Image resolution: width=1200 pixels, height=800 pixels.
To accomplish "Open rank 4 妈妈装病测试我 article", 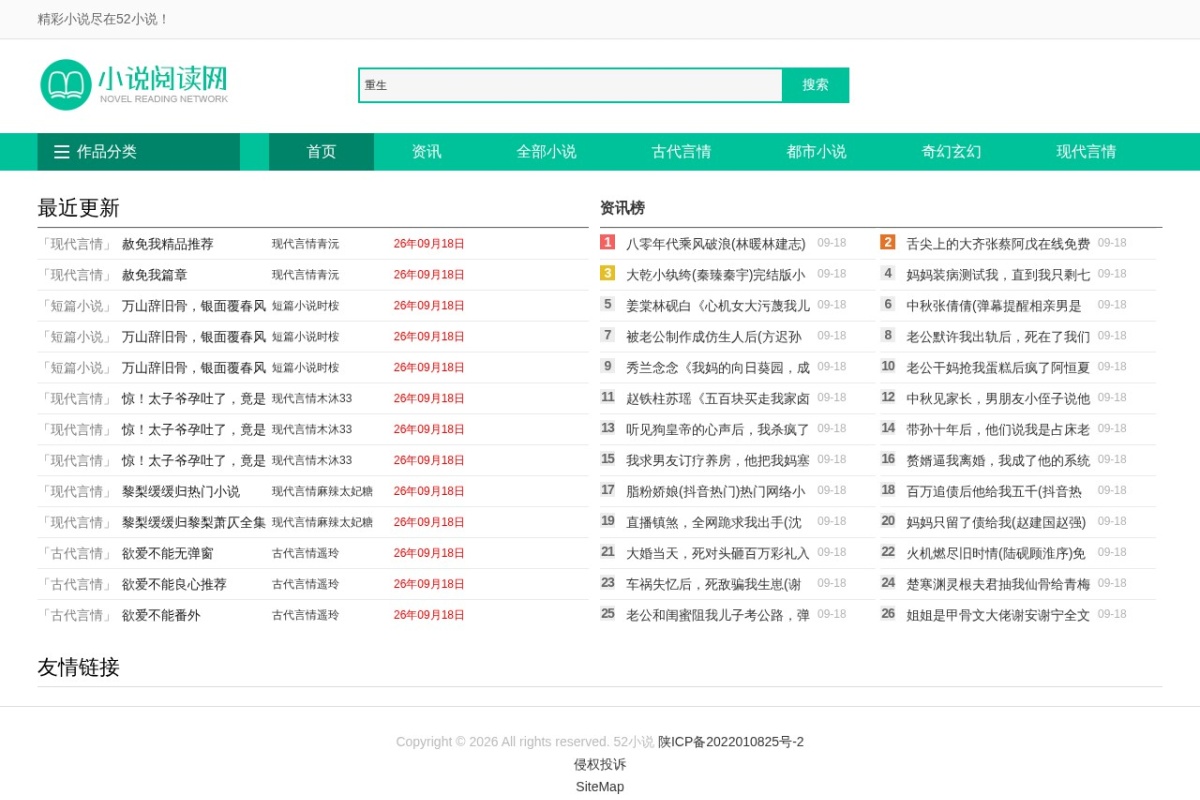I will pyautogui.click(x=998, y=275).
